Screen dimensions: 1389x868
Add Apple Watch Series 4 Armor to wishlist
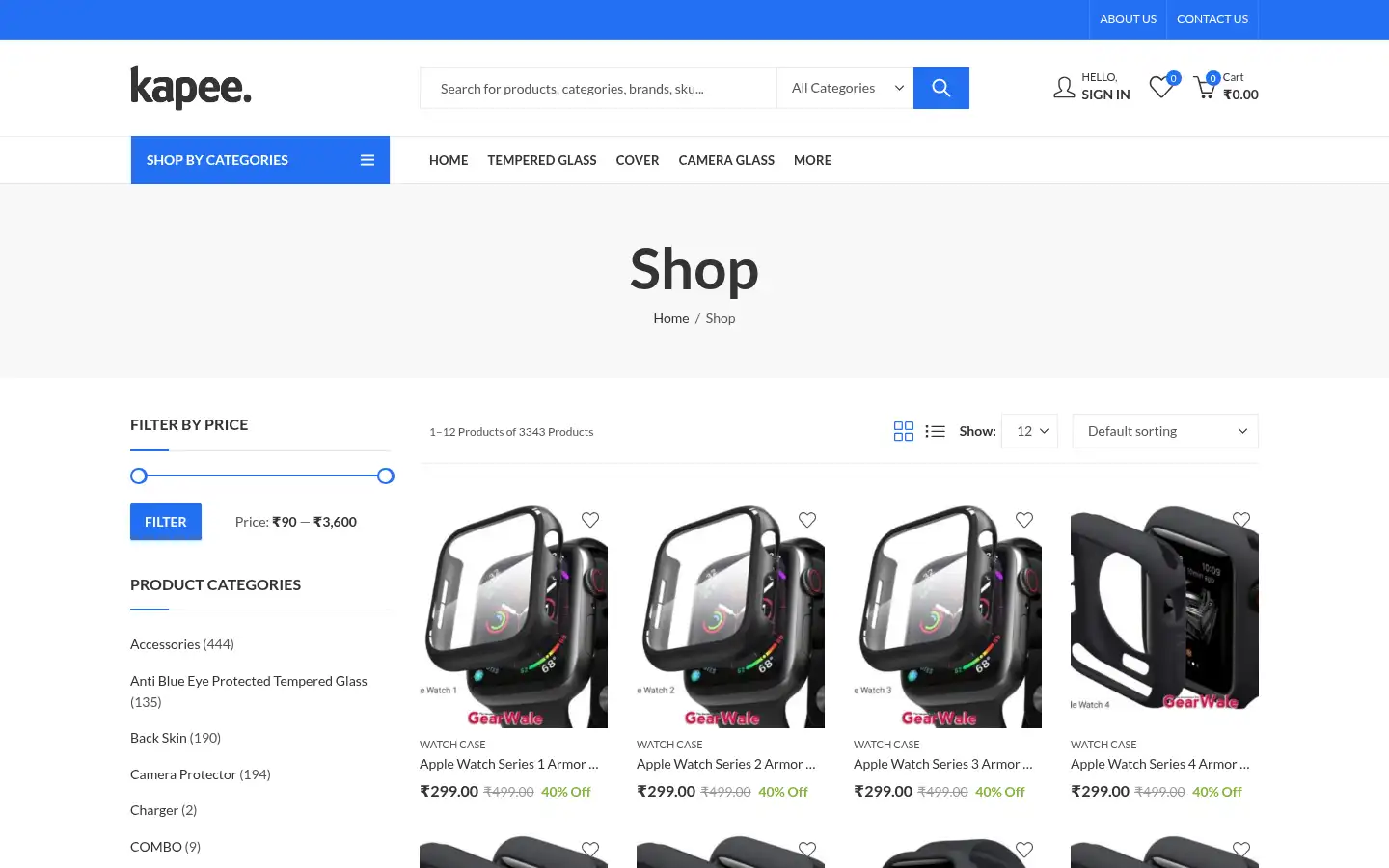(x=1241, y=520)
